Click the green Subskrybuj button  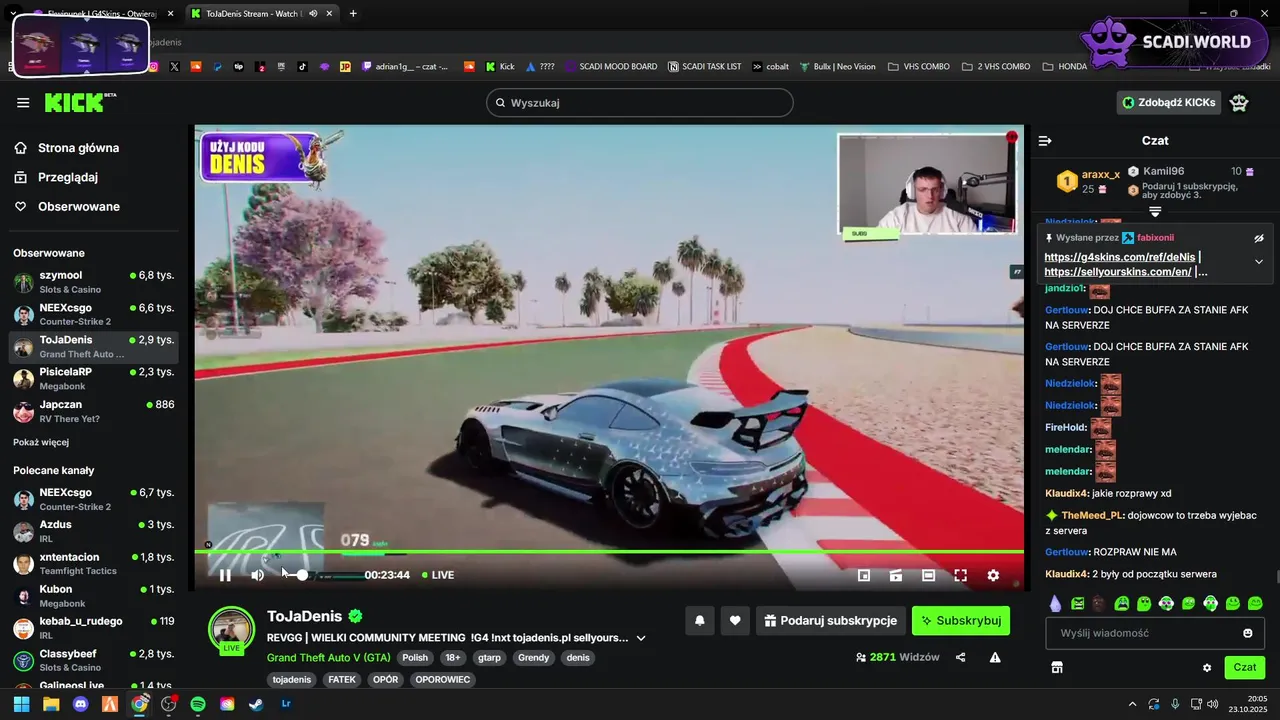[x=961, y=620]
